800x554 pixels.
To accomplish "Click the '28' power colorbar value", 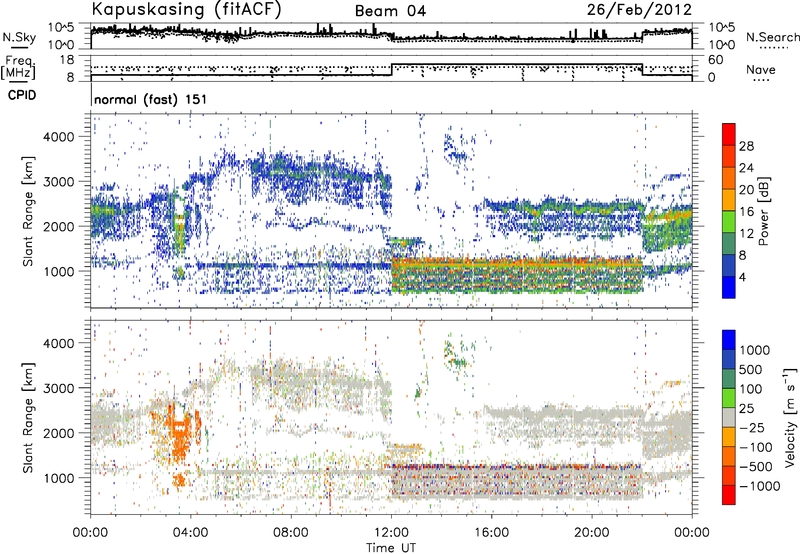I will (746, 146).
